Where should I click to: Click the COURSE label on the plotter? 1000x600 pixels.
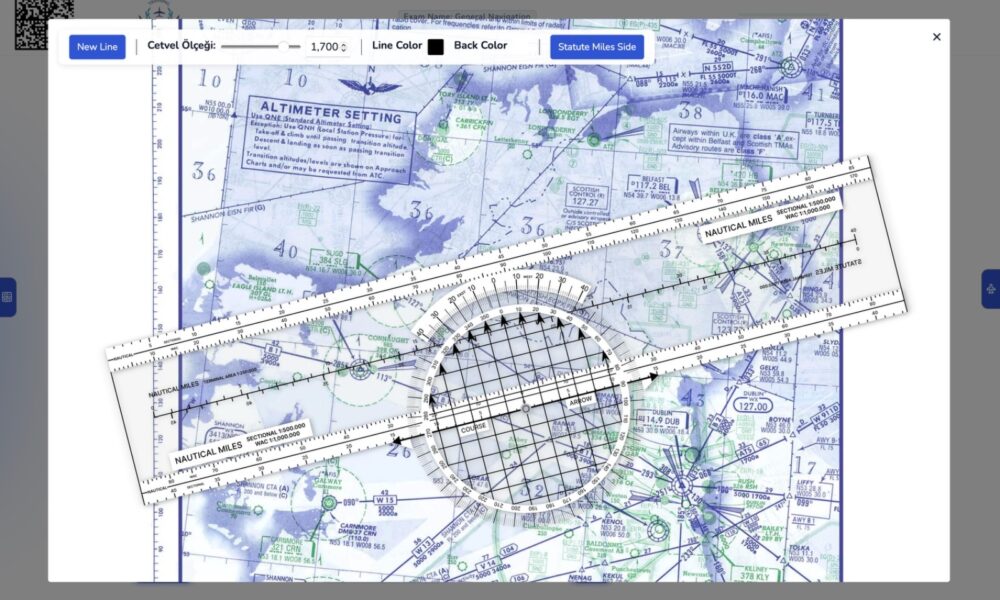tap(473, 427)
